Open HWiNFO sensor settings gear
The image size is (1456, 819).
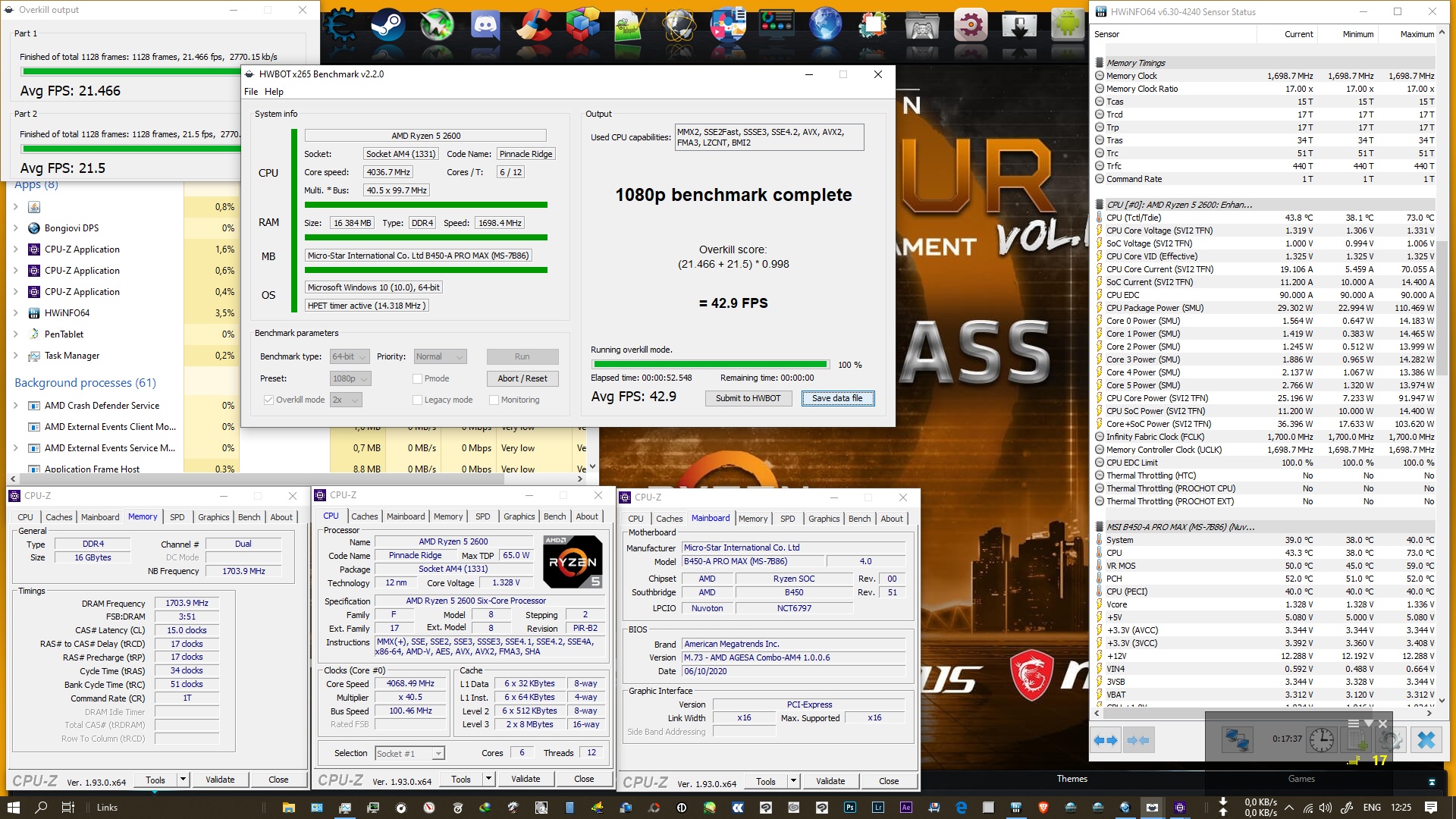1390,739
